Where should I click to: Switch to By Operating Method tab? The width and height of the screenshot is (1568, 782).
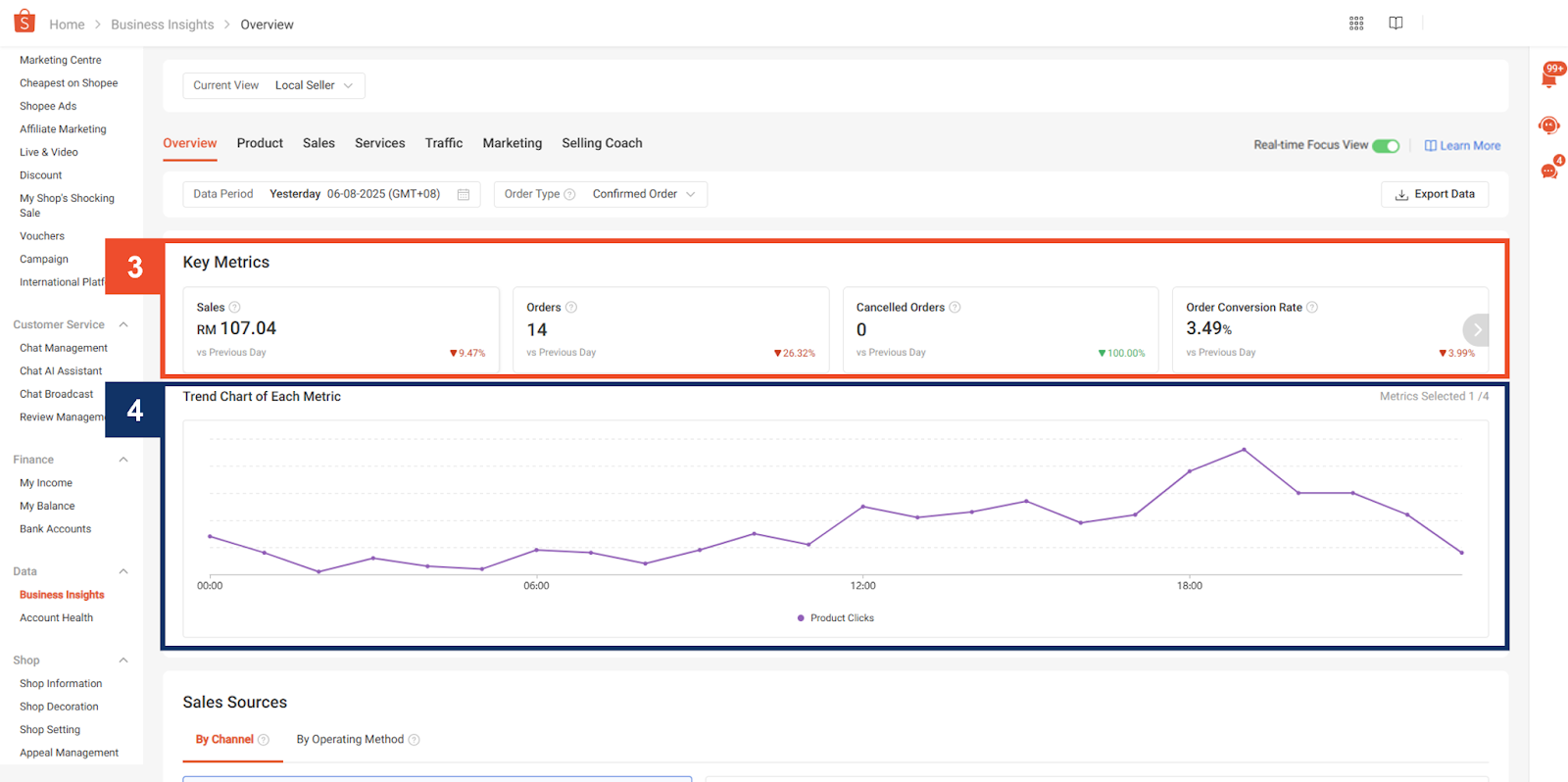350,740
